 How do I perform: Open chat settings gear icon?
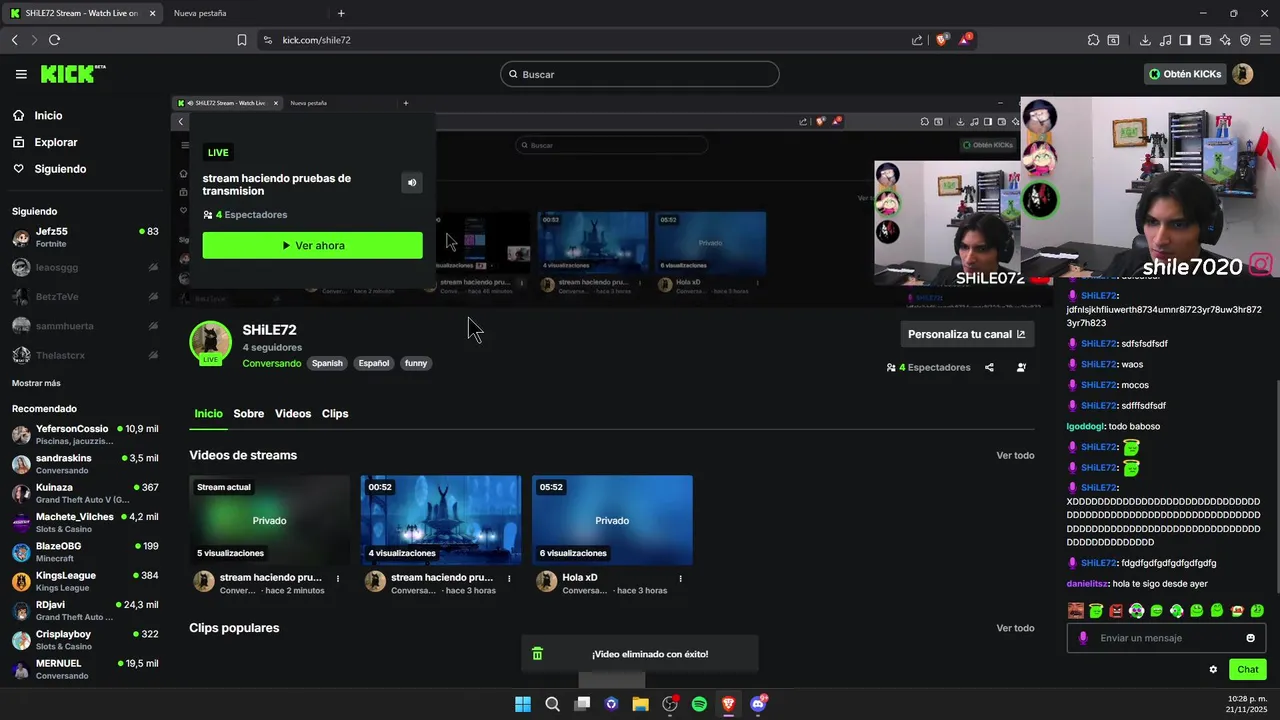[x=1213, y=670]
